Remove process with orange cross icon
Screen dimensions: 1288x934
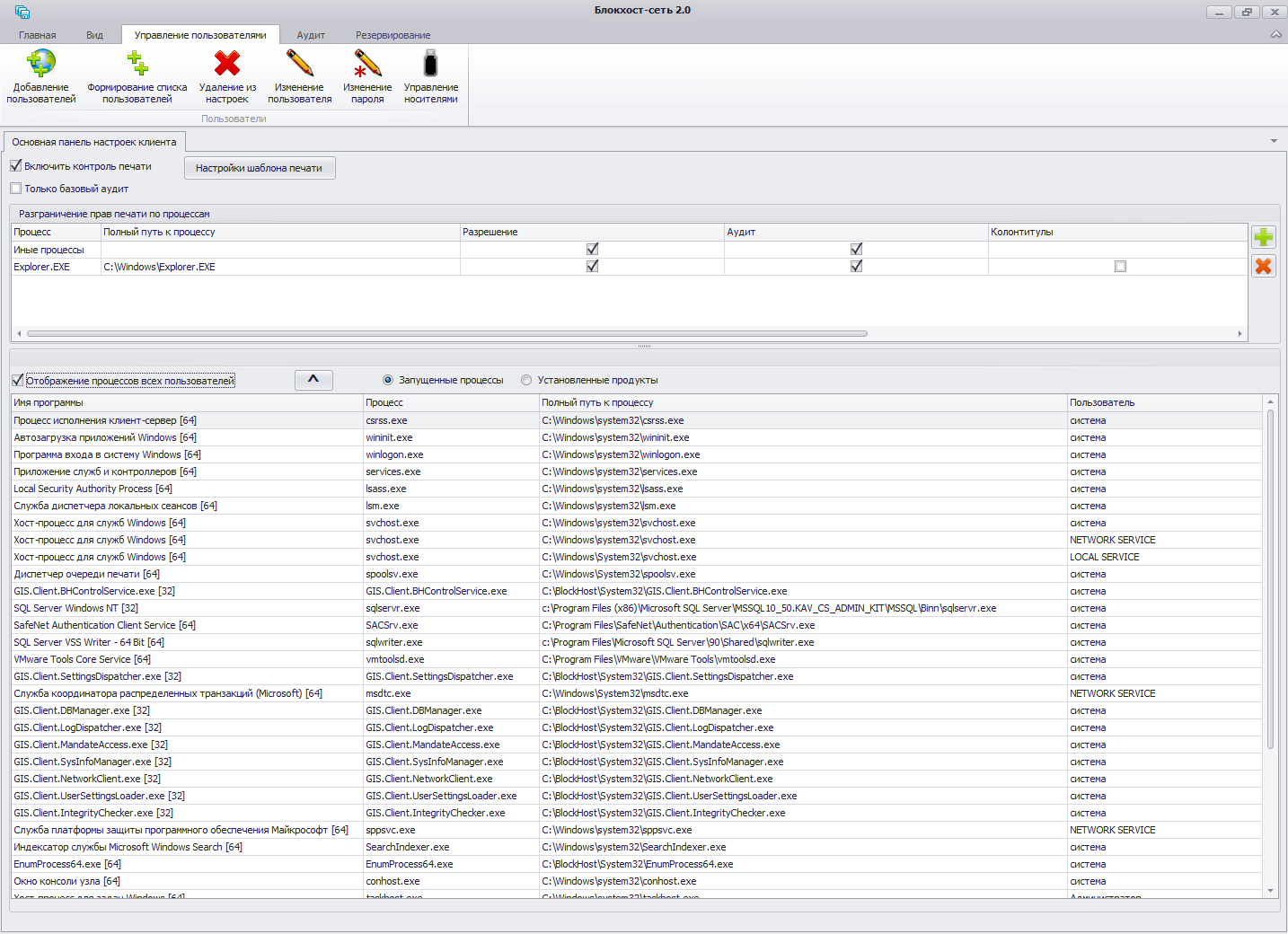1264,266
